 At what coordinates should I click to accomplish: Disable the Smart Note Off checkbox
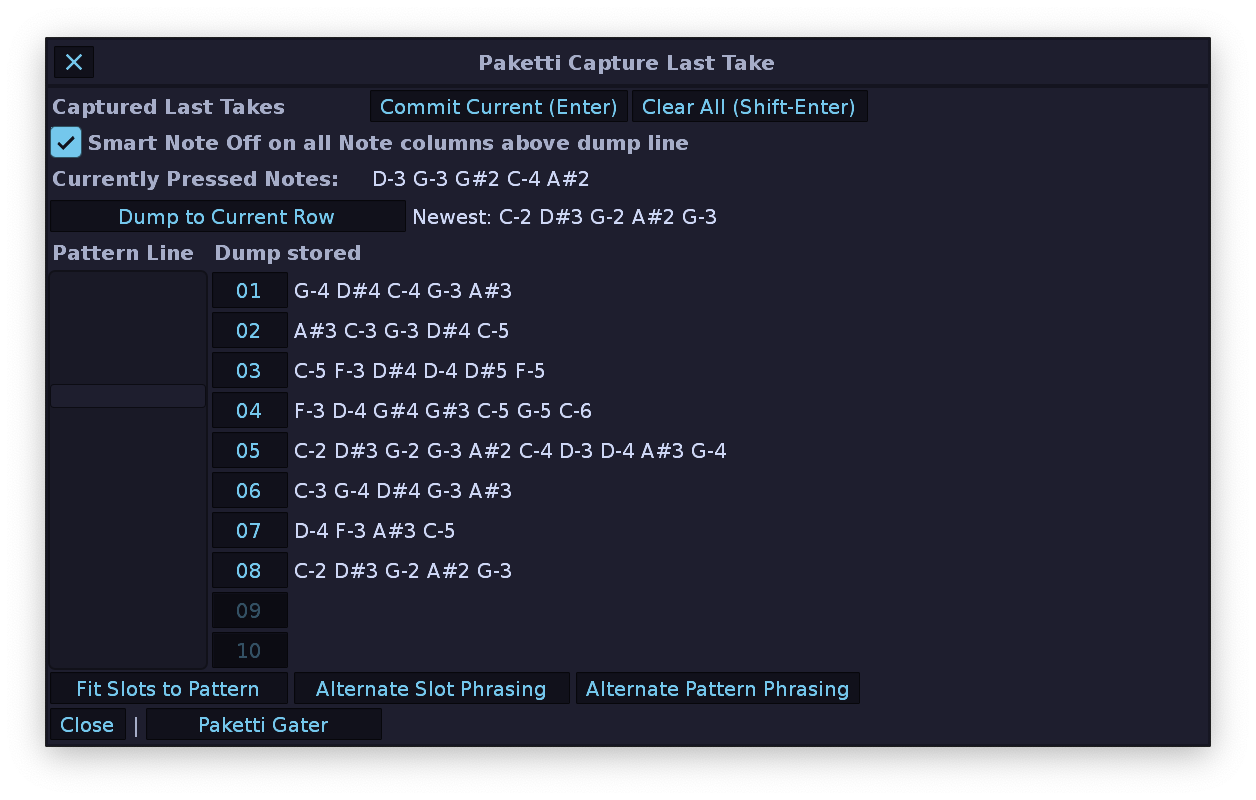[x=66, y=143]
